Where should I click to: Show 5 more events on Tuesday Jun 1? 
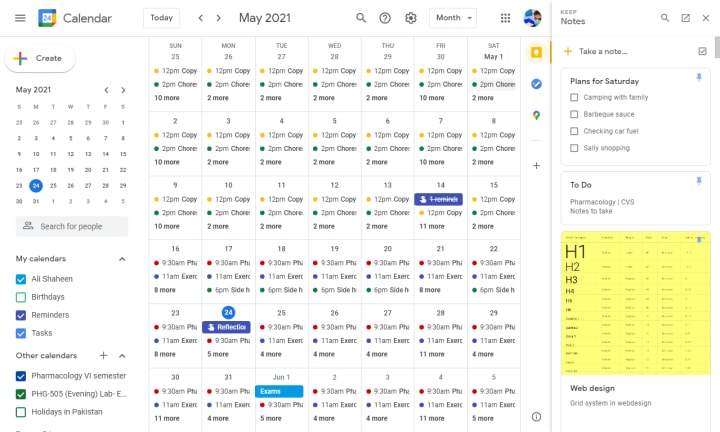(x=271, y=418)
